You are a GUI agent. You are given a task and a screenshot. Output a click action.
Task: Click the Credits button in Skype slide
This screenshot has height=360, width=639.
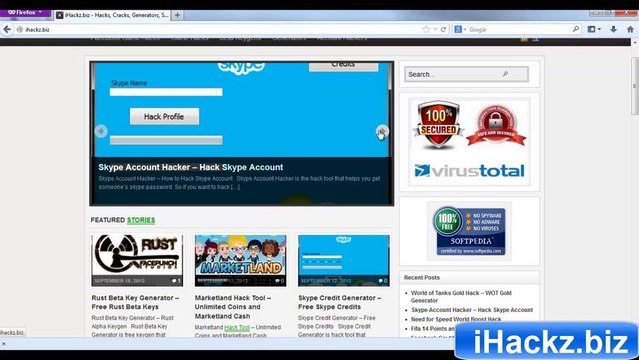[x=343, y=66]
